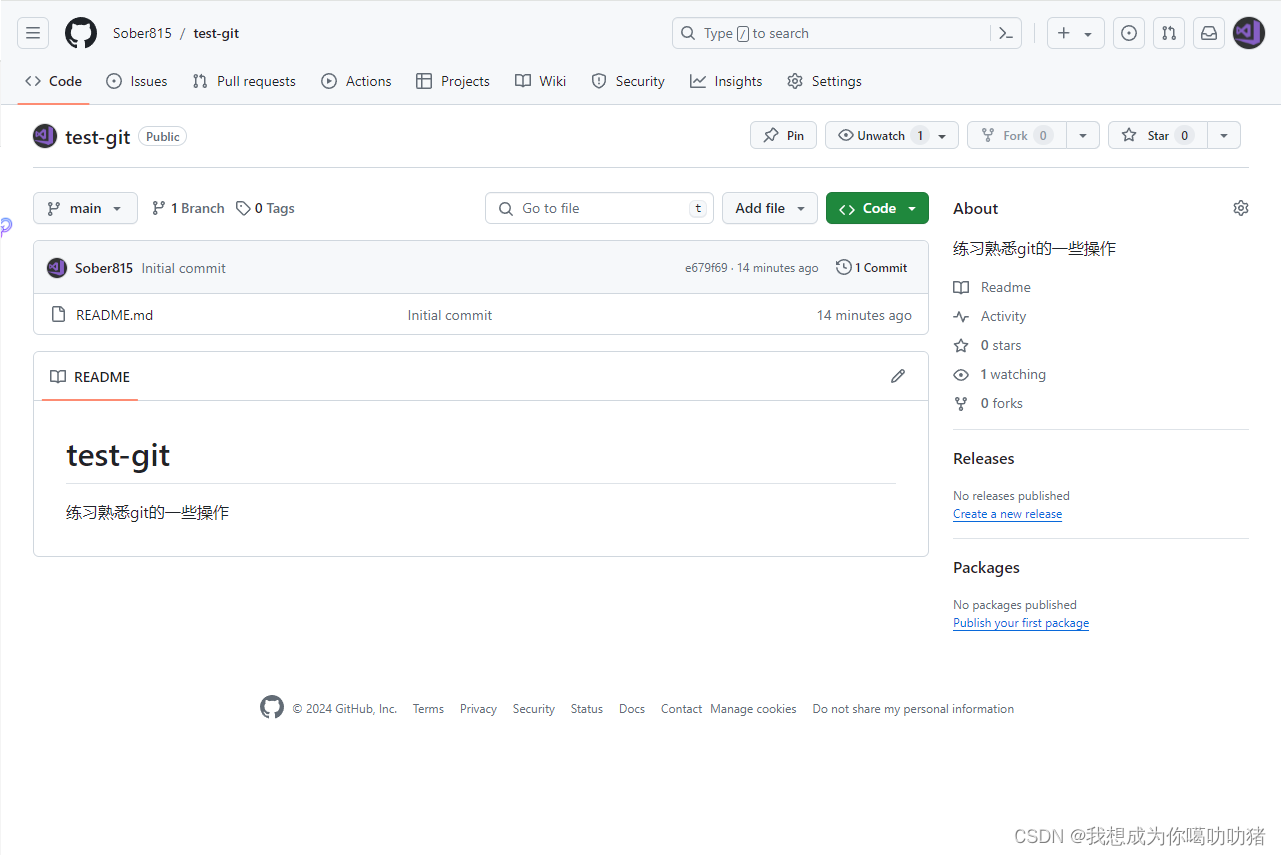Open the Projects tab

coord(453,81)
